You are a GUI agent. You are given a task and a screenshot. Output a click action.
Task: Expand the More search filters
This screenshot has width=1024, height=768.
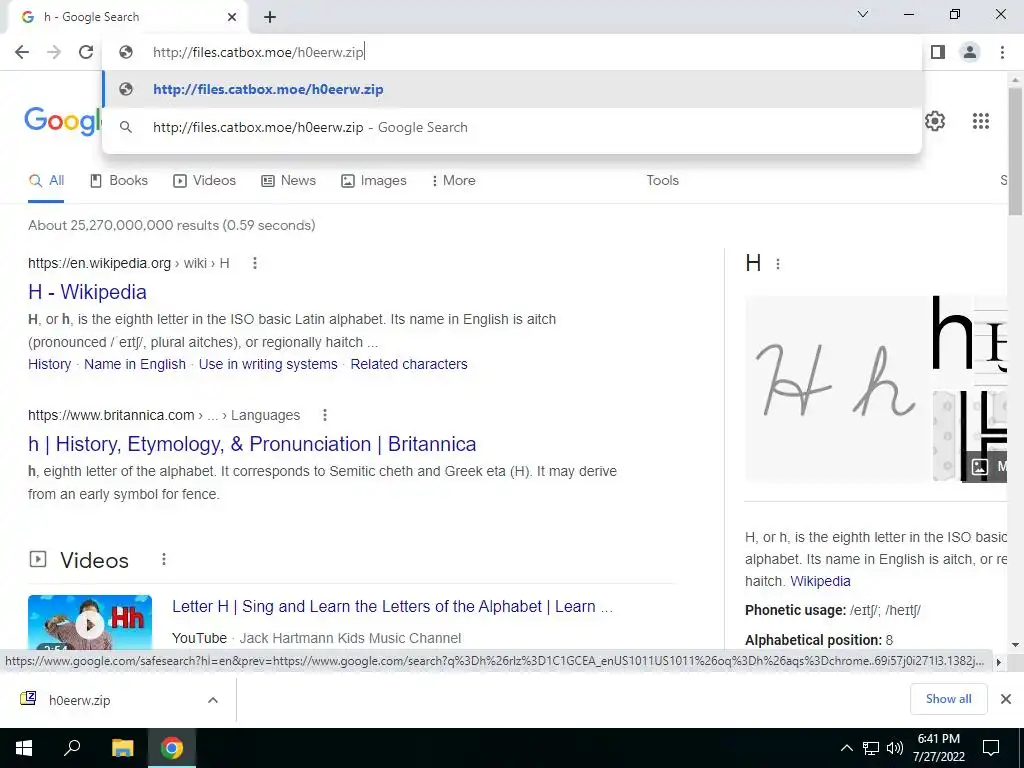coord(453,181)
